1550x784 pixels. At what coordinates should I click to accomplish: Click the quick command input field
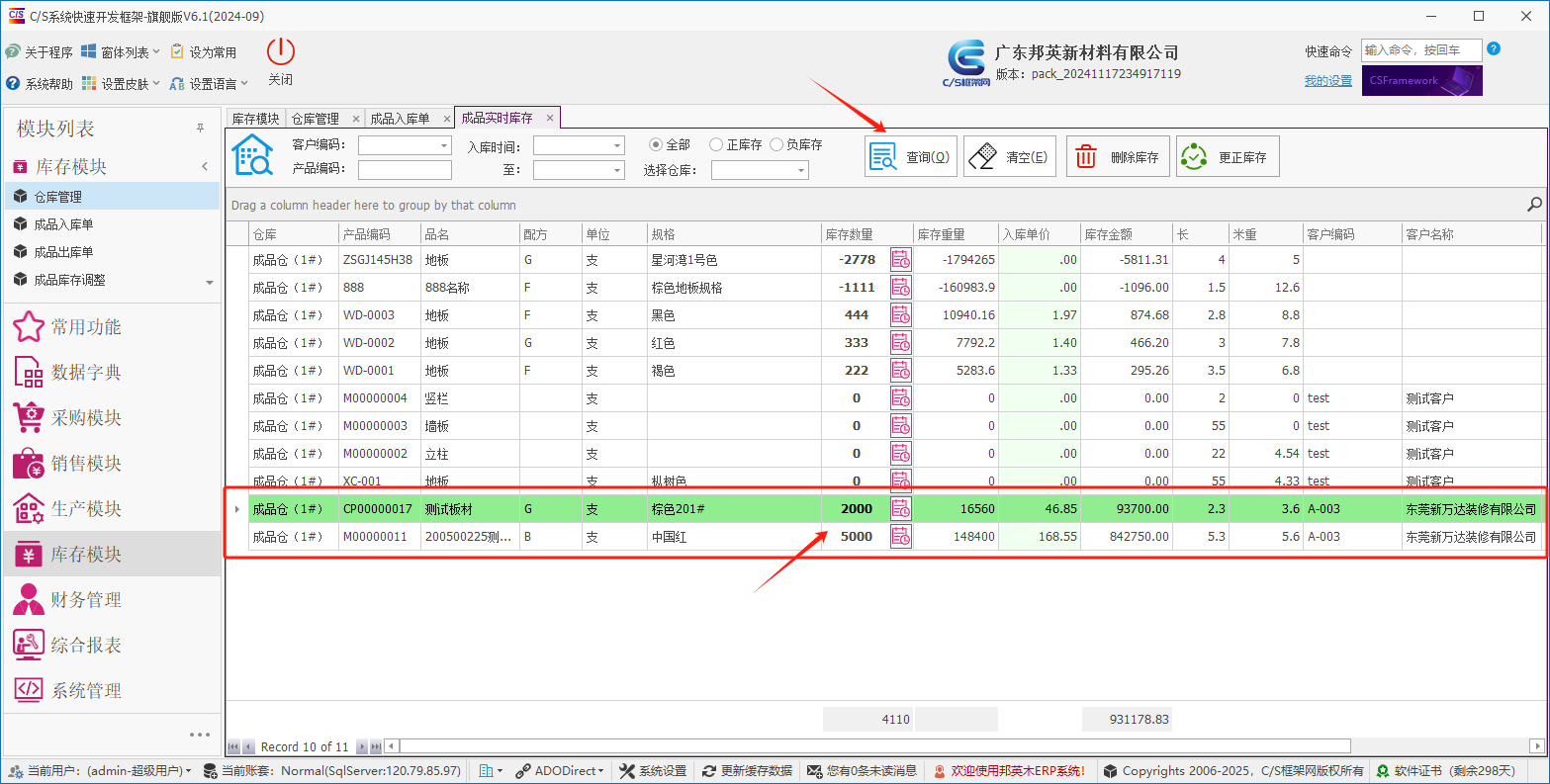pyautogui.click(x=1421, y=50)
